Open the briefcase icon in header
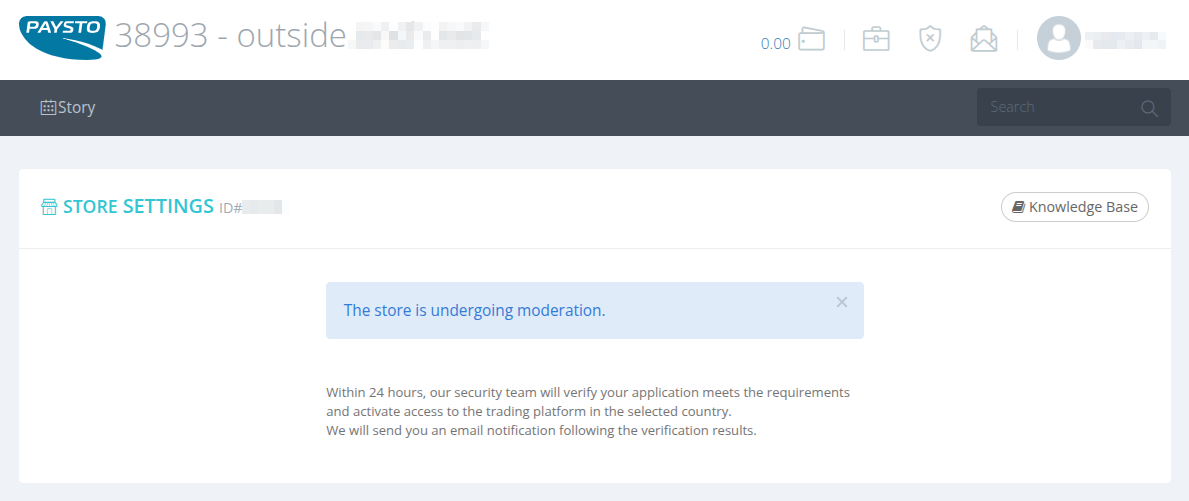Image resolution: width=1189 pixels, height=501 pixels. tap(876, 39)
